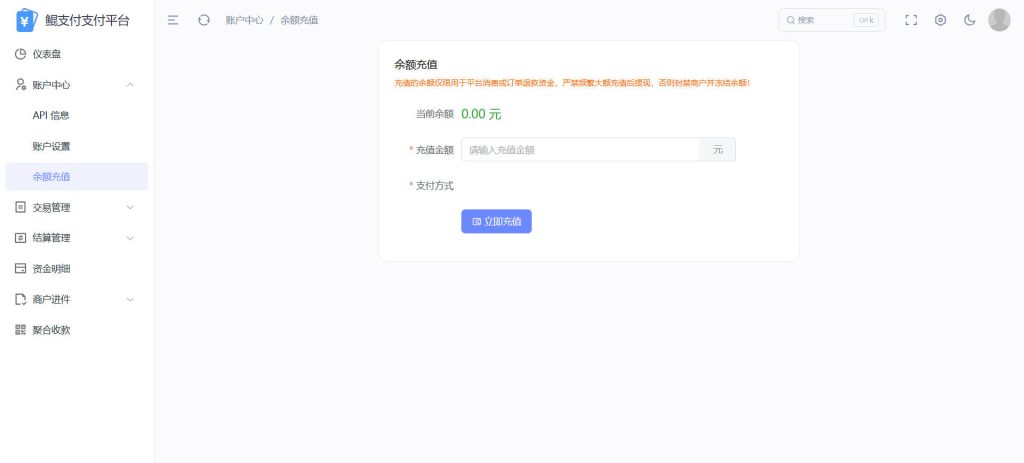This screenshot has height=463, width=1024.
Task: Open the 聚合收款 menu item
Action: click(x=76, y=330)
